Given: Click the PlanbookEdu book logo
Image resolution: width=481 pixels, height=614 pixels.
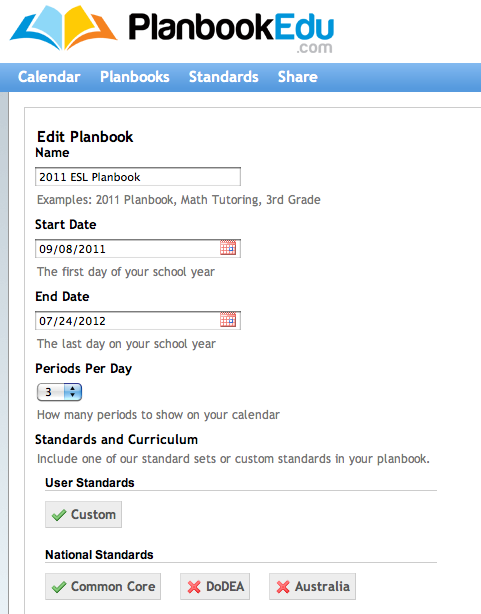Looking at the screenshot, I should (x=63, y=28).
